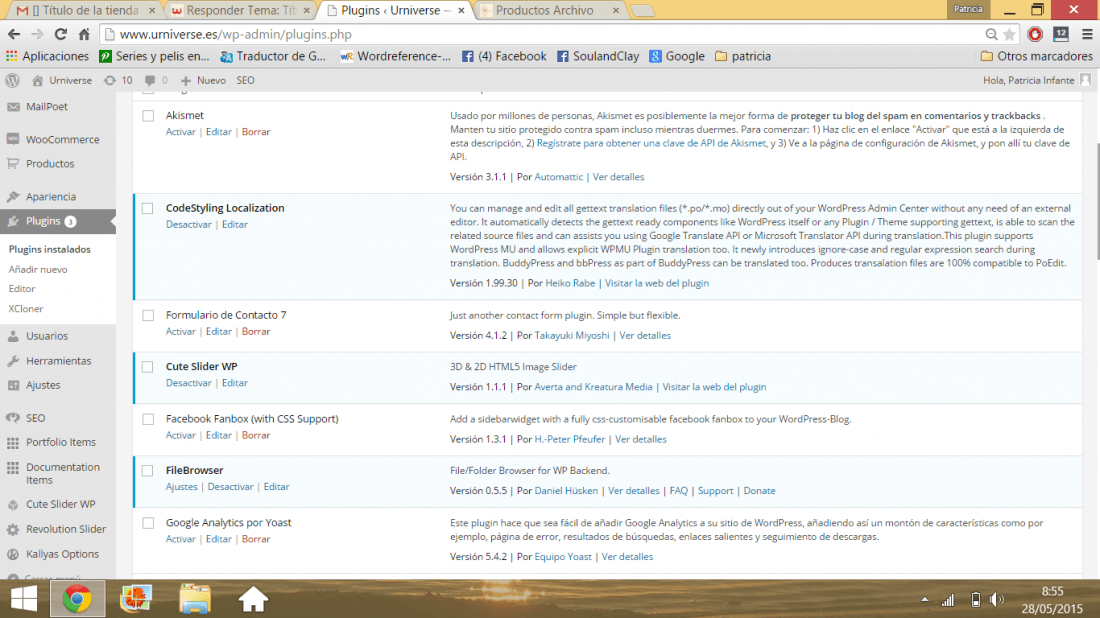Switch to Título de la tienda Gmail tab
This screenshot has height=618, width=1100.
point(85,11)
